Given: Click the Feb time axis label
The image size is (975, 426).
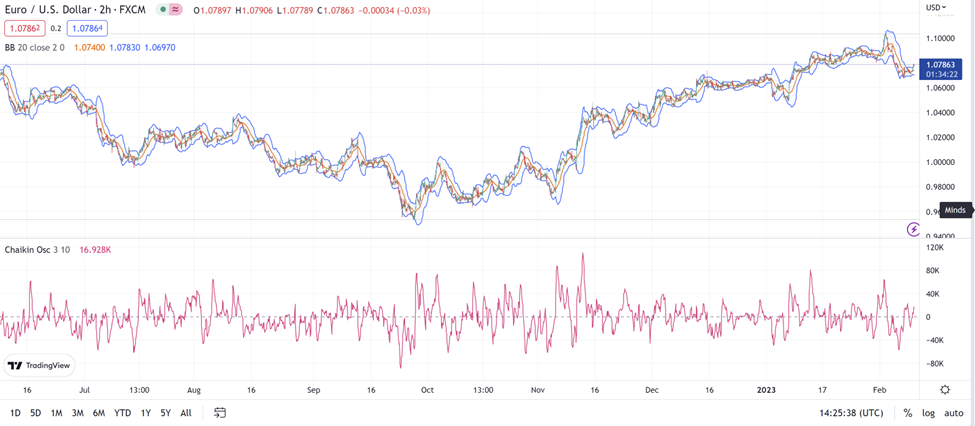Looking at the screenshot, I should [x=880, y=391].
